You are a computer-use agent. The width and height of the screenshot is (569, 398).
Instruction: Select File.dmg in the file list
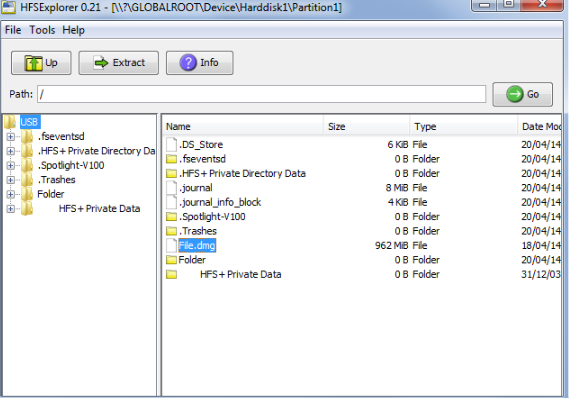197,246
